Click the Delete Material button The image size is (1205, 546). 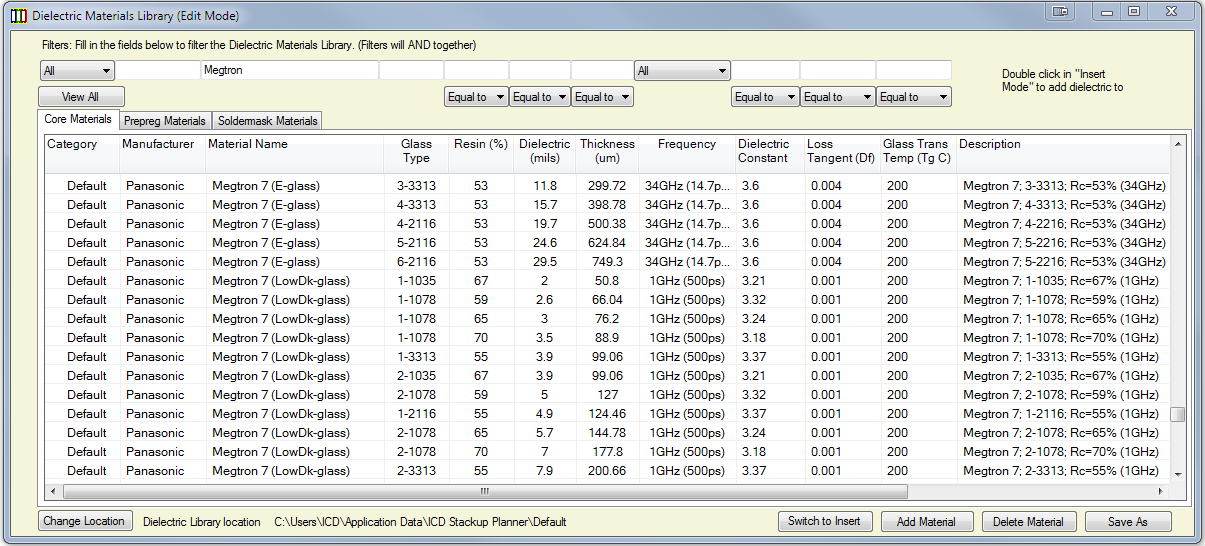point(1030,521)
